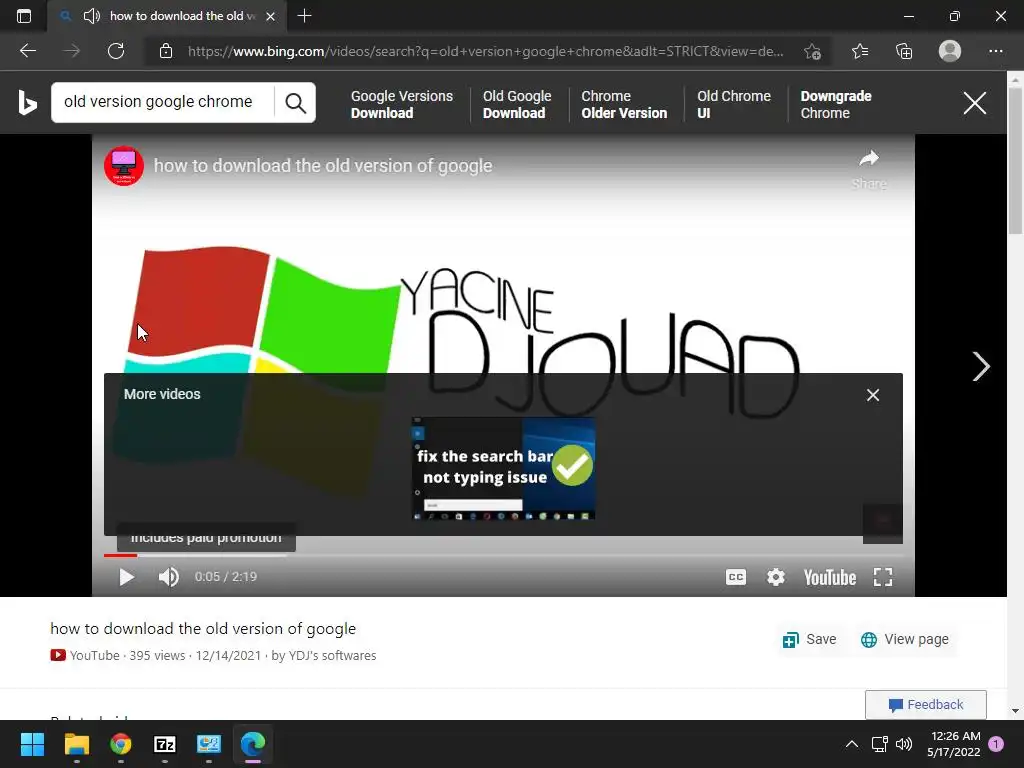Open the Favorites list
Viewport: 1024px width, 768px height.
pyautogui.click(x=859, y=51)
